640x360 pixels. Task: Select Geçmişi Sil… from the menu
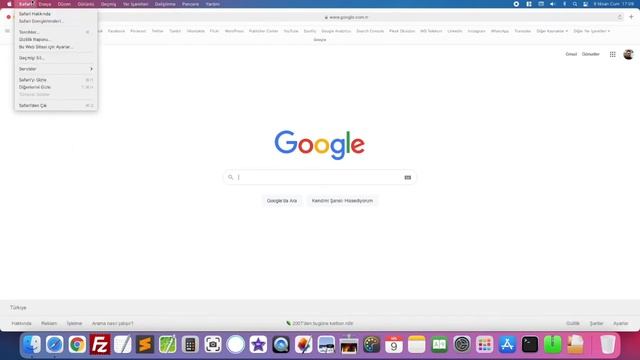pyautogui.click(x=56, y=58)
